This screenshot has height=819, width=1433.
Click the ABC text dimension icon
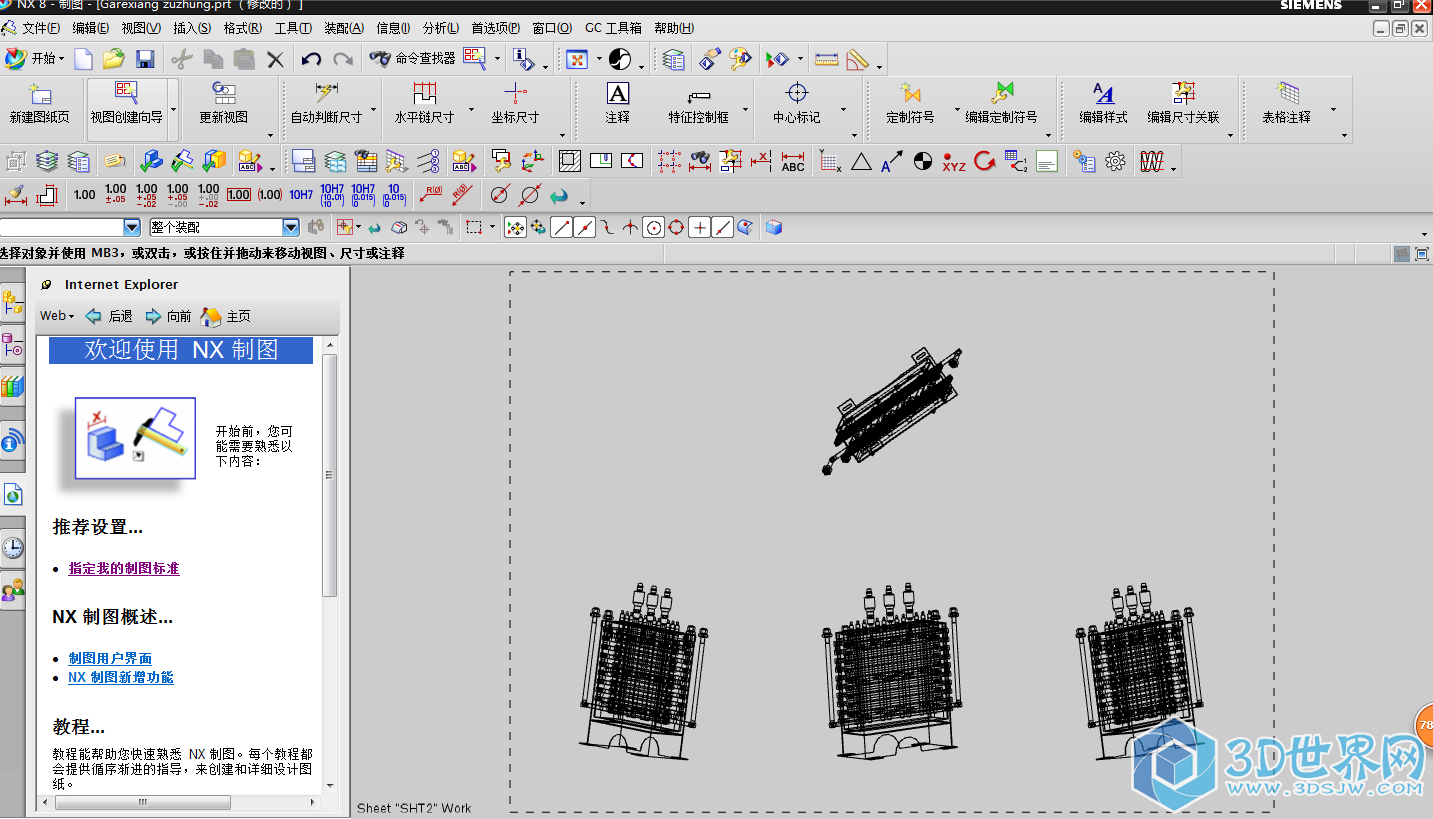point(793,161)
